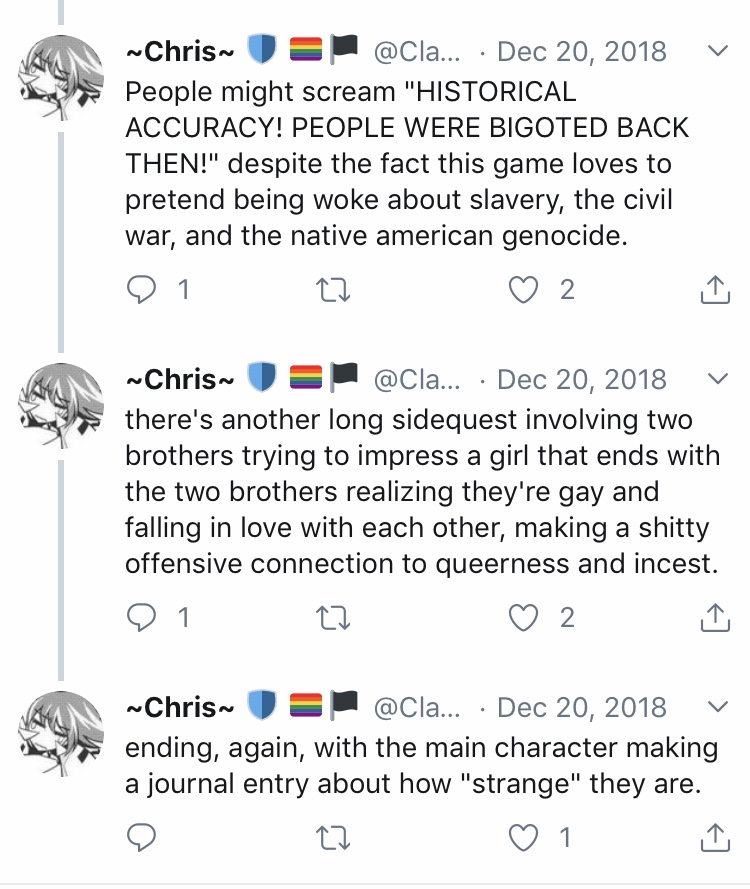Open the chevron menu on the third tweet
750x889 pixels.
click(718, 706)
